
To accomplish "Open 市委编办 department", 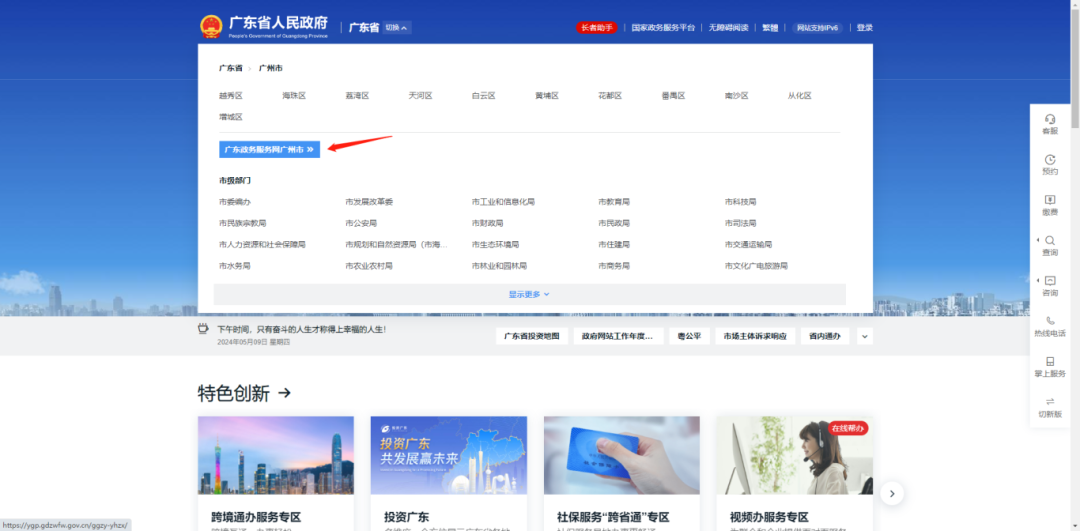I will point(235,202).
